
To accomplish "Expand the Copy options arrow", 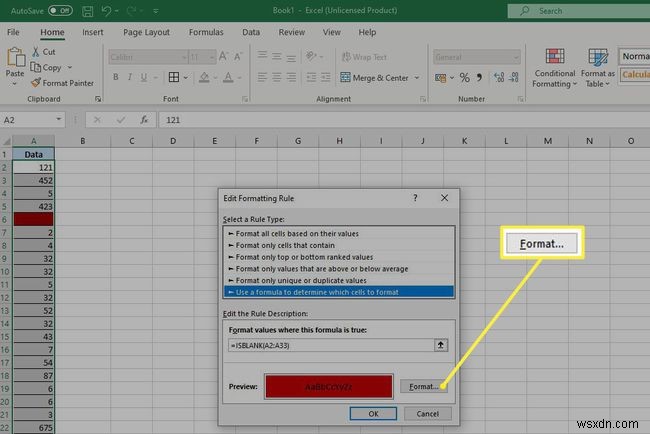I will coord(70,67).
